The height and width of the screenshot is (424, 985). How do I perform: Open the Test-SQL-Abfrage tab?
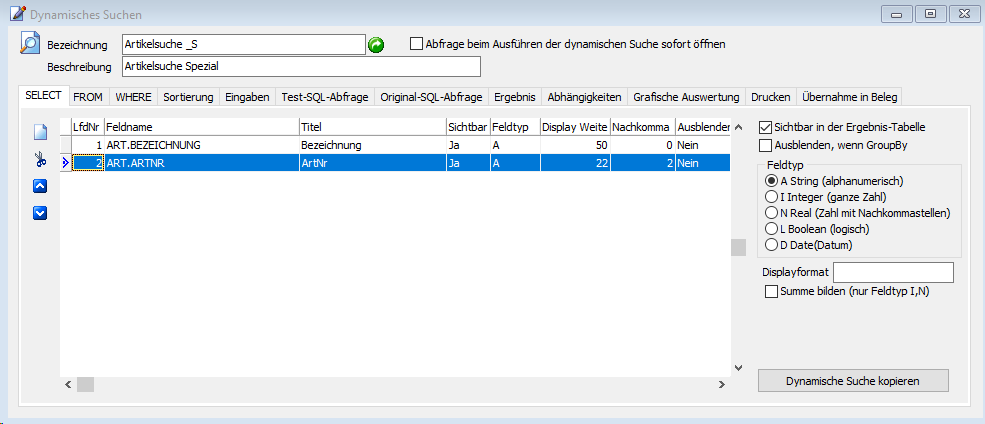coord(325,97)
